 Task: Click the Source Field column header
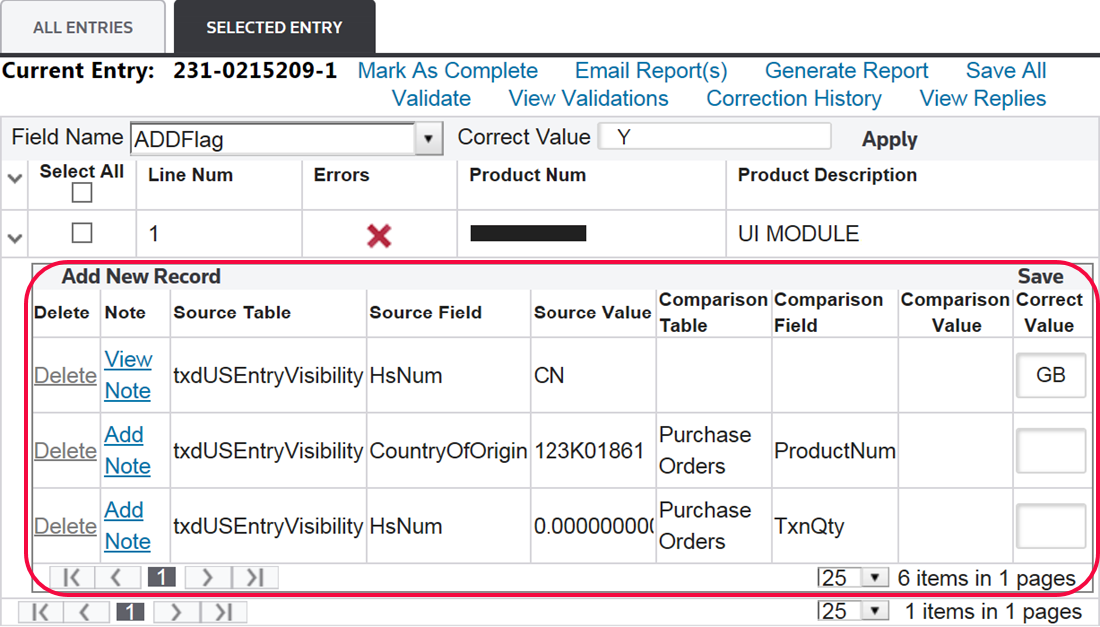pyautogui.click(x=426, y=313)
